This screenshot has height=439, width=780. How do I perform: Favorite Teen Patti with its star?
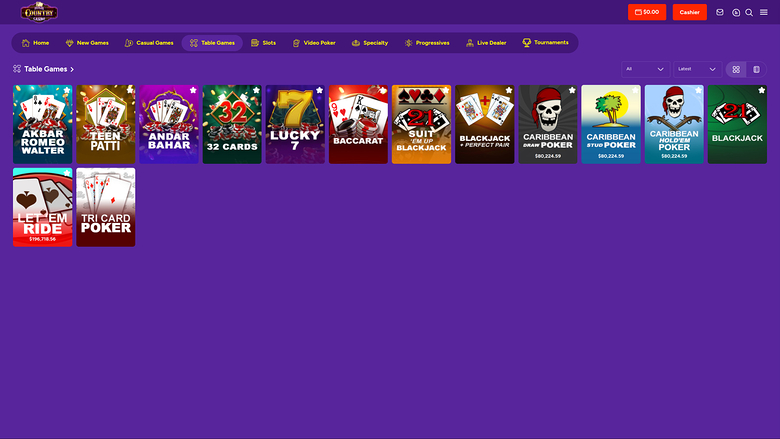click(129, 90)
